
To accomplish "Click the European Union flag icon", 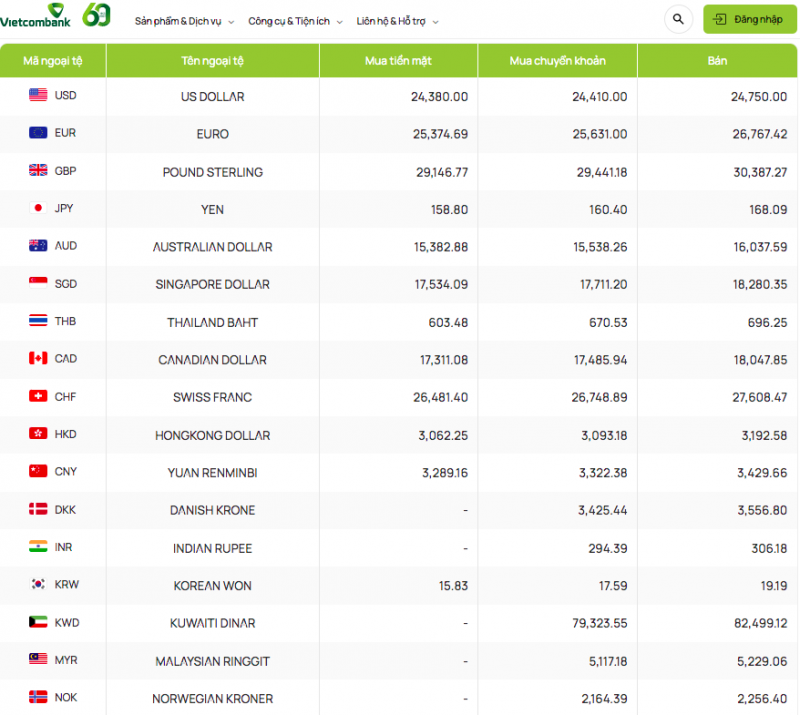I will (x=38, y=133).
